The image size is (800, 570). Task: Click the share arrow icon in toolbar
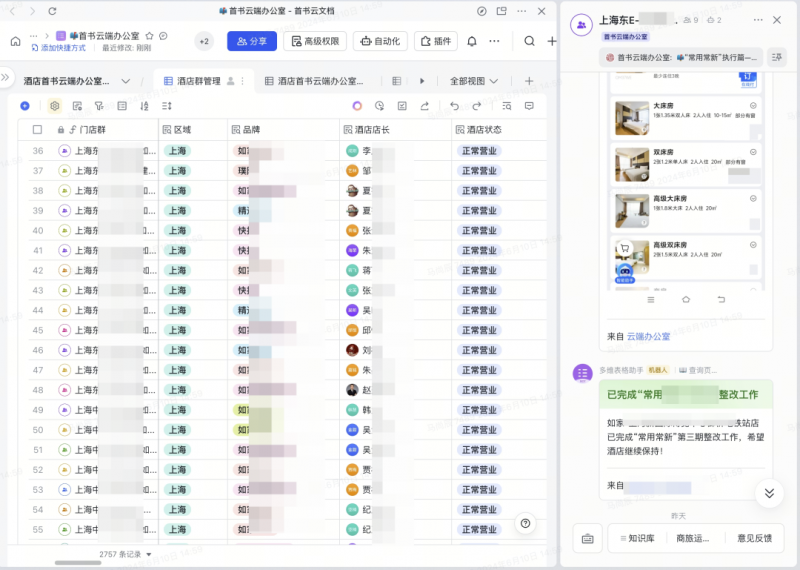coord(424,106)
